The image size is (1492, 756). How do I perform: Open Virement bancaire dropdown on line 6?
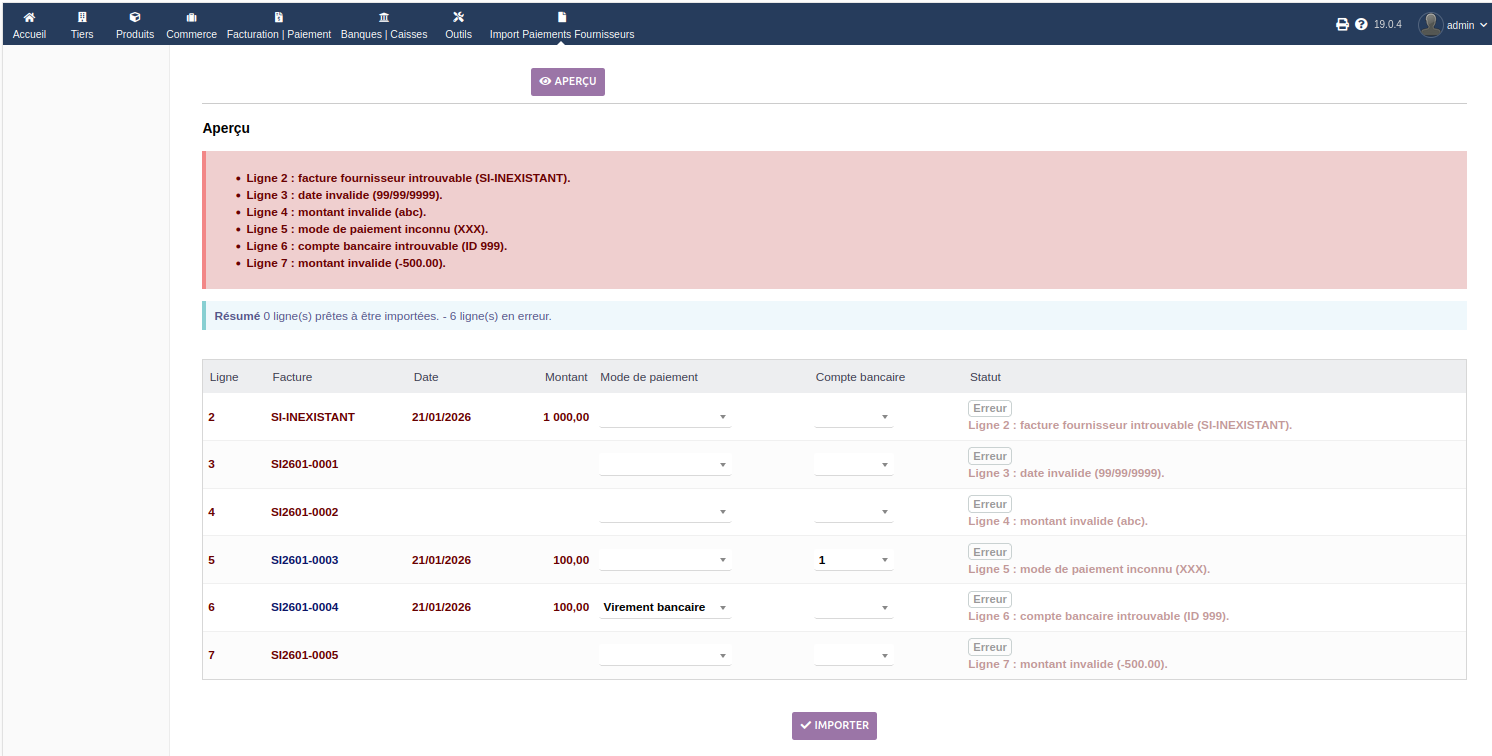pyautogui.click(x=665, y=607)
